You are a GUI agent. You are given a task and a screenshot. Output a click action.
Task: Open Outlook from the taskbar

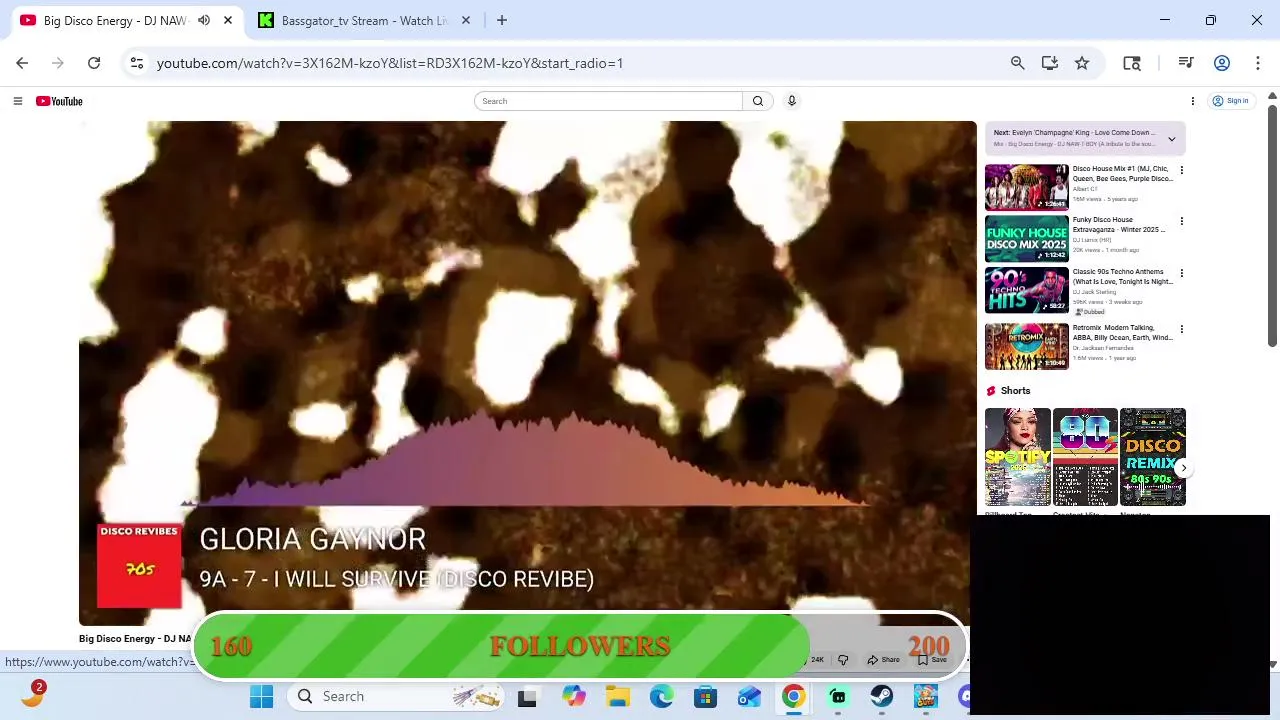[x=749, y=696]
